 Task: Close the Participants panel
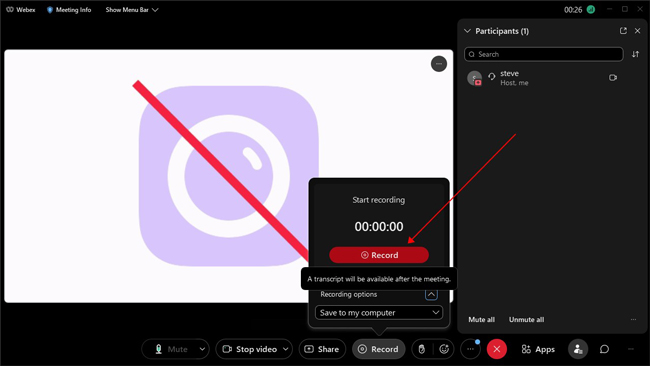(x=638, y=31)
